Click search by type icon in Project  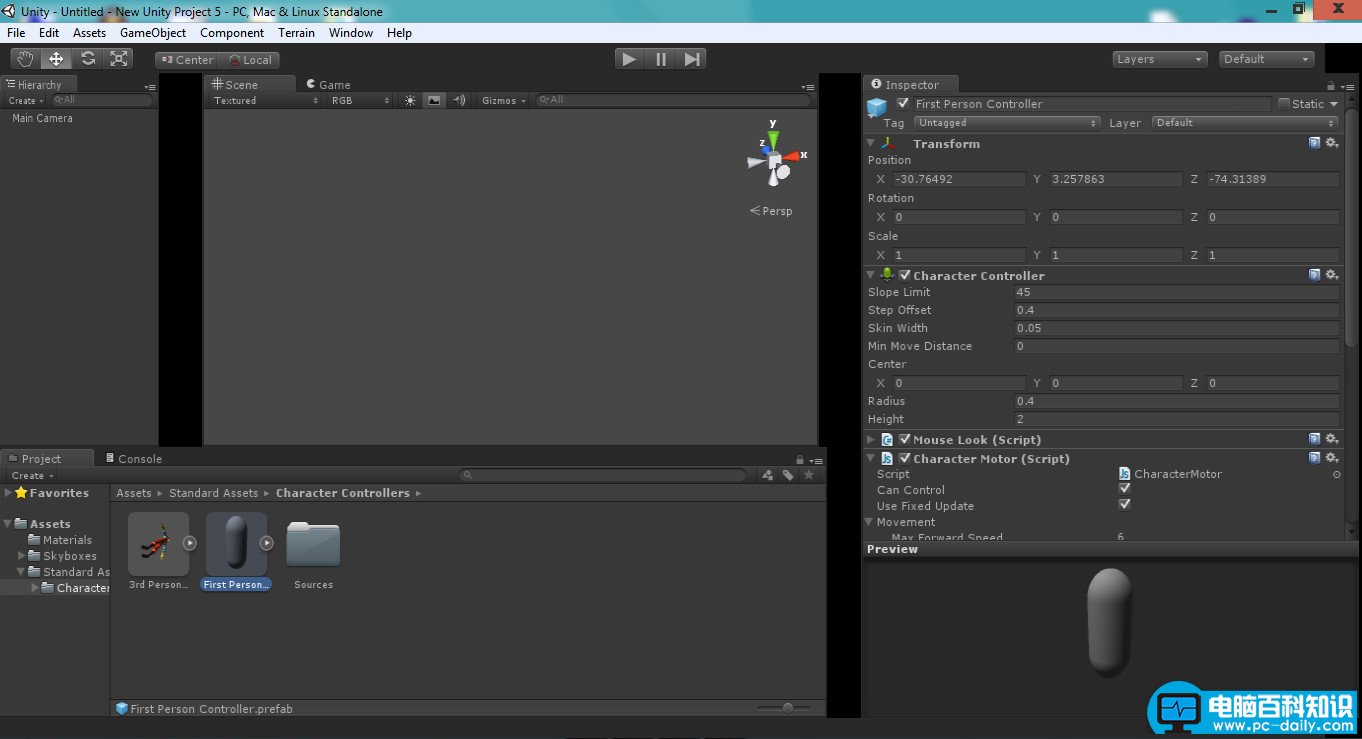tap(767, 475)
